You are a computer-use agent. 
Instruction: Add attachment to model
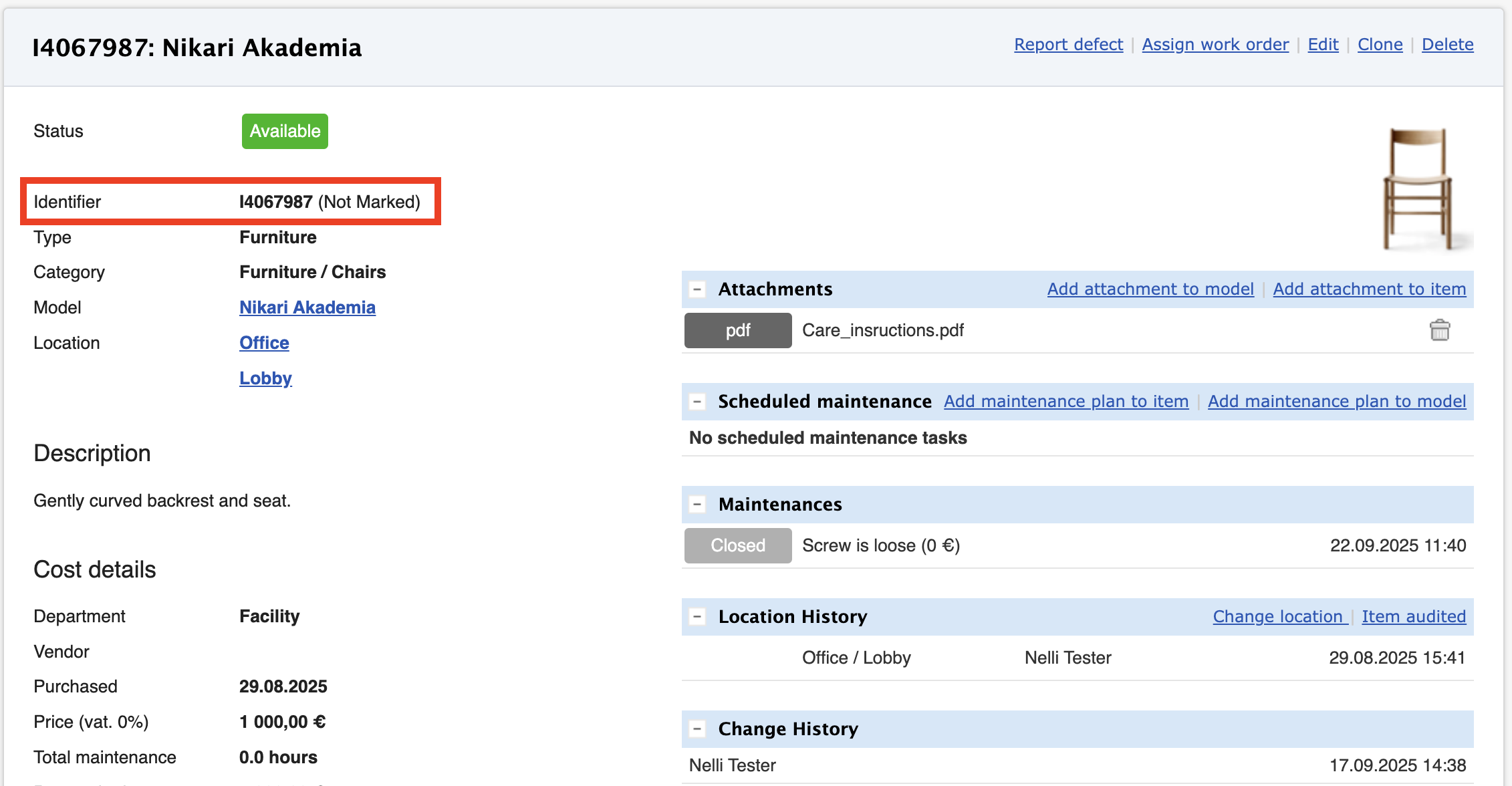point(1150,289)
